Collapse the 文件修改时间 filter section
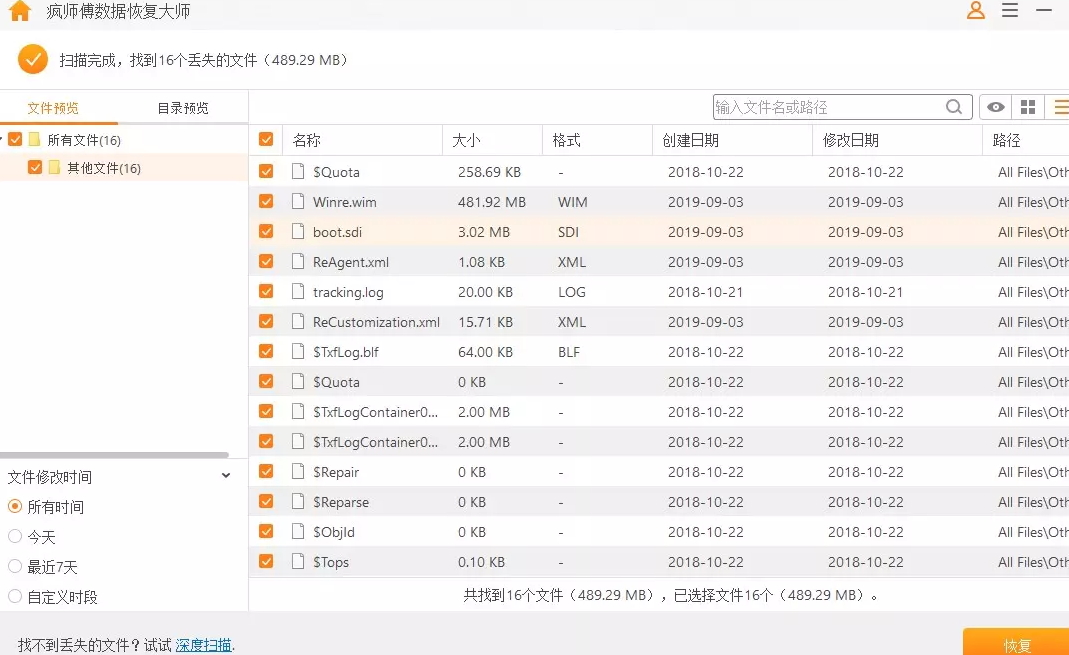The height and width of the screenshot is (655, 1069). pyautogui.click(x=226, y=477)
